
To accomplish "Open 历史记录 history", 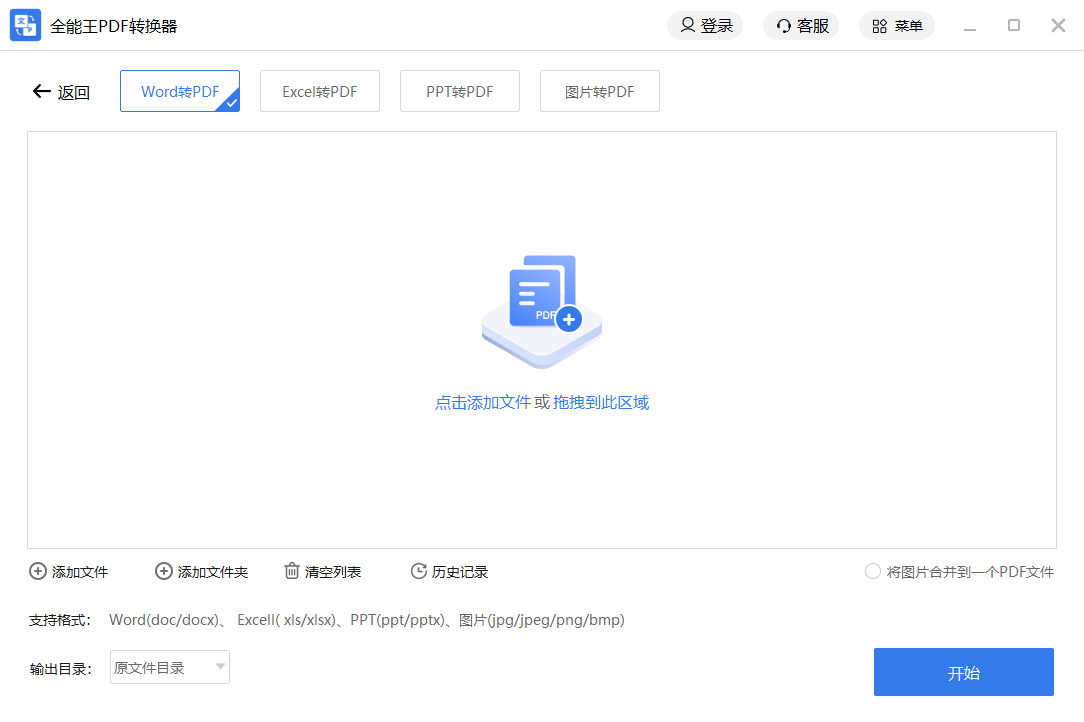I will (x=449, y=572).
